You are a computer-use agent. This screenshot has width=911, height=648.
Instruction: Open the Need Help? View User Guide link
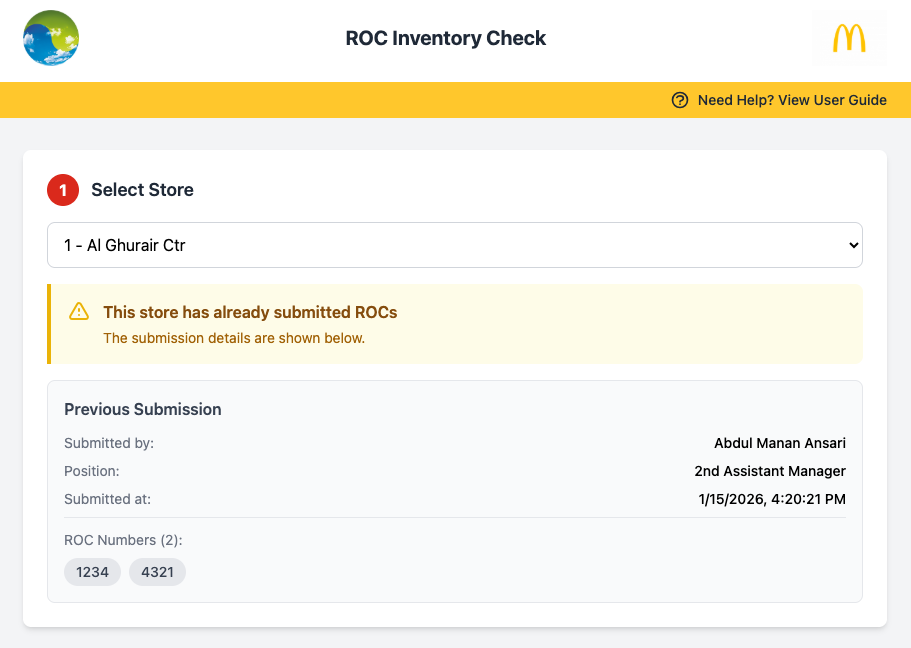pos(791,100)
